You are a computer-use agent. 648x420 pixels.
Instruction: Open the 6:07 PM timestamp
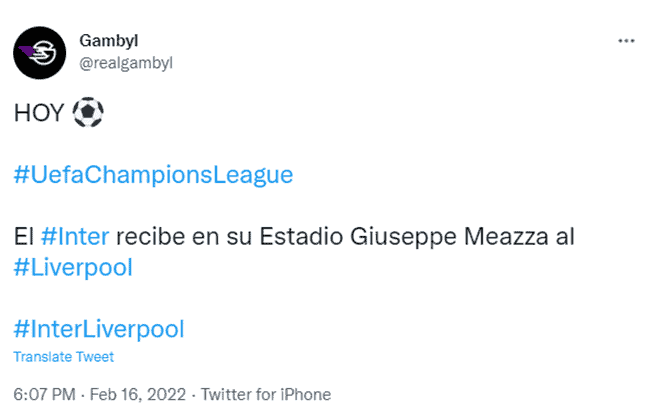tap(44, 394)
